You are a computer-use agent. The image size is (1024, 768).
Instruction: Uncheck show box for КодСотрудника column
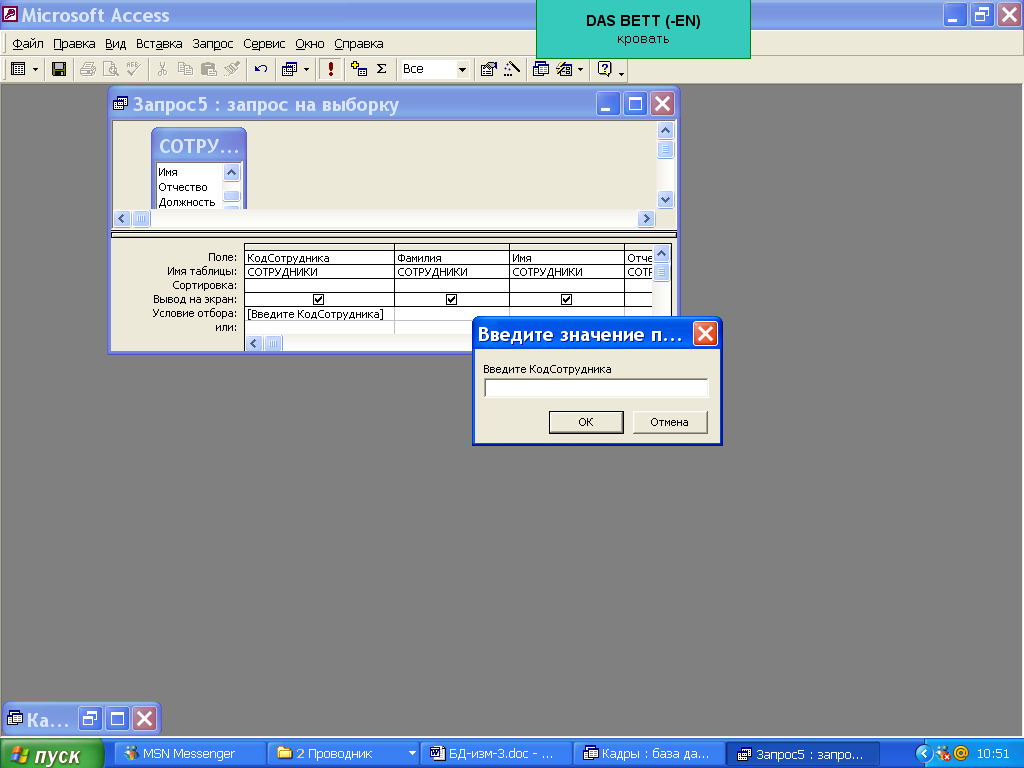[319, 299]
